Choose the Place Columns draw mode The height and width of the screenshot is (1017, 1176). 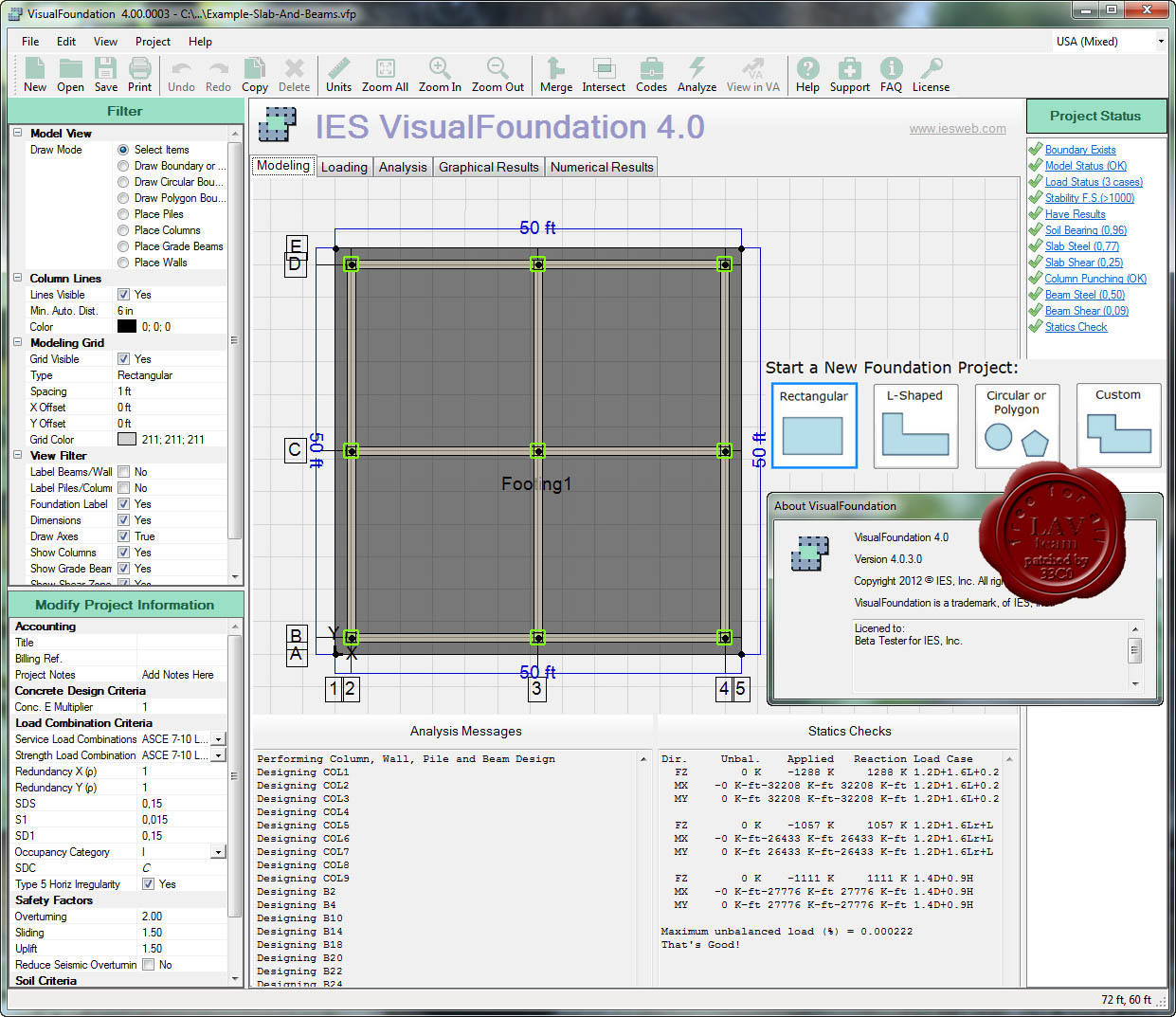pos(123,230)
